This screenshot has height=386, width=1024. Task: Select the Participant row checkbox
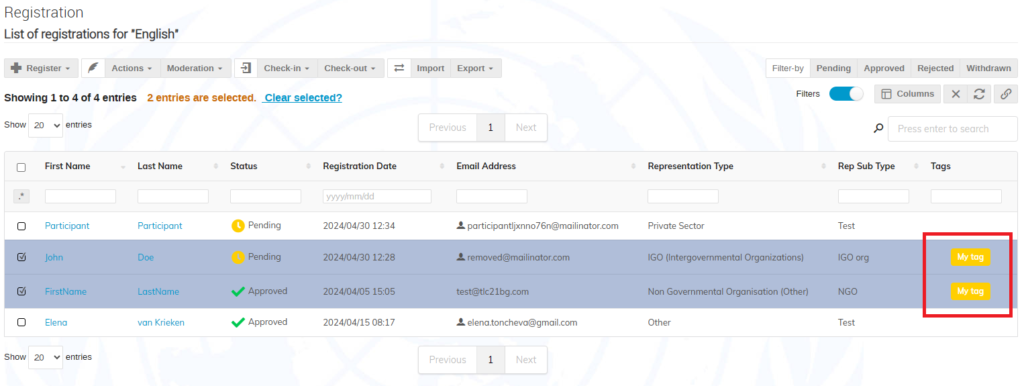click(x=22, y=226)
